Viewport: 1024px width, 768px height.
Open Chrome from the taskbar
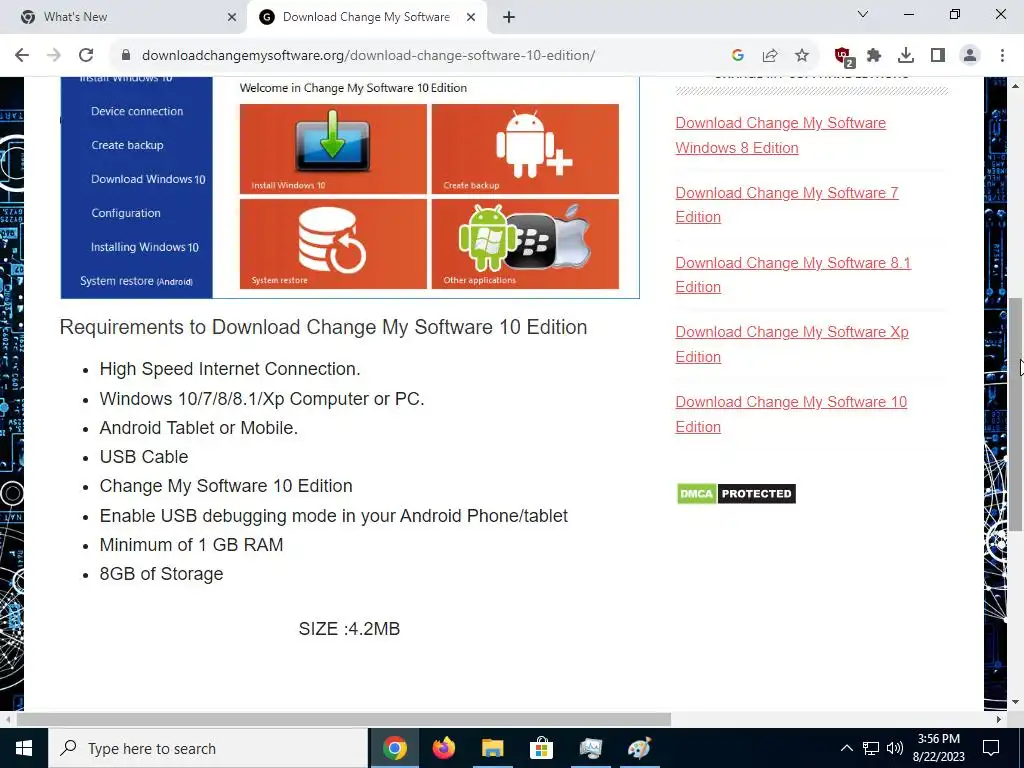(x=395, y=748)
